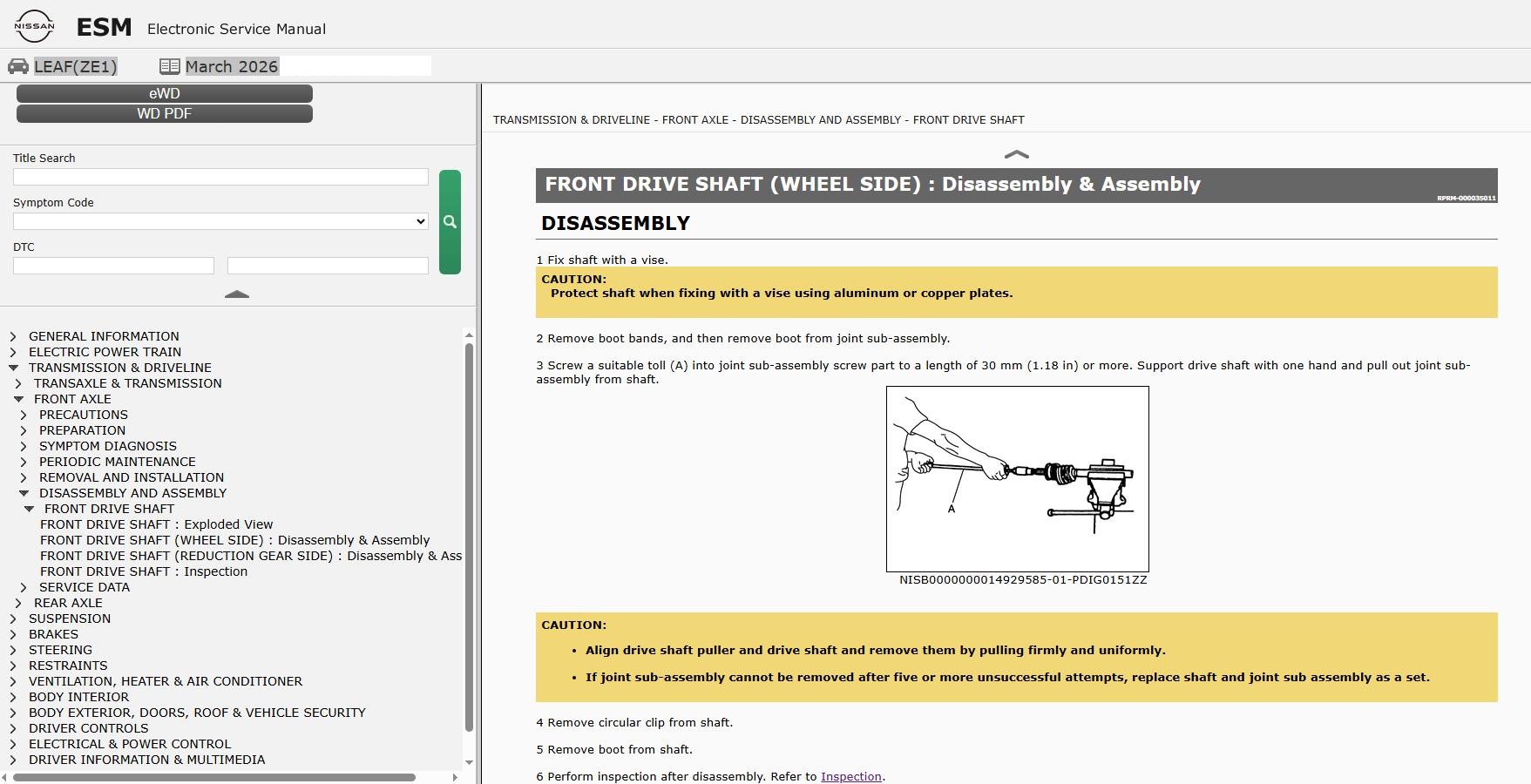Select the LEAF(ZE1) vehicle label
The image size is (1531, 784).
click(76, 66)
